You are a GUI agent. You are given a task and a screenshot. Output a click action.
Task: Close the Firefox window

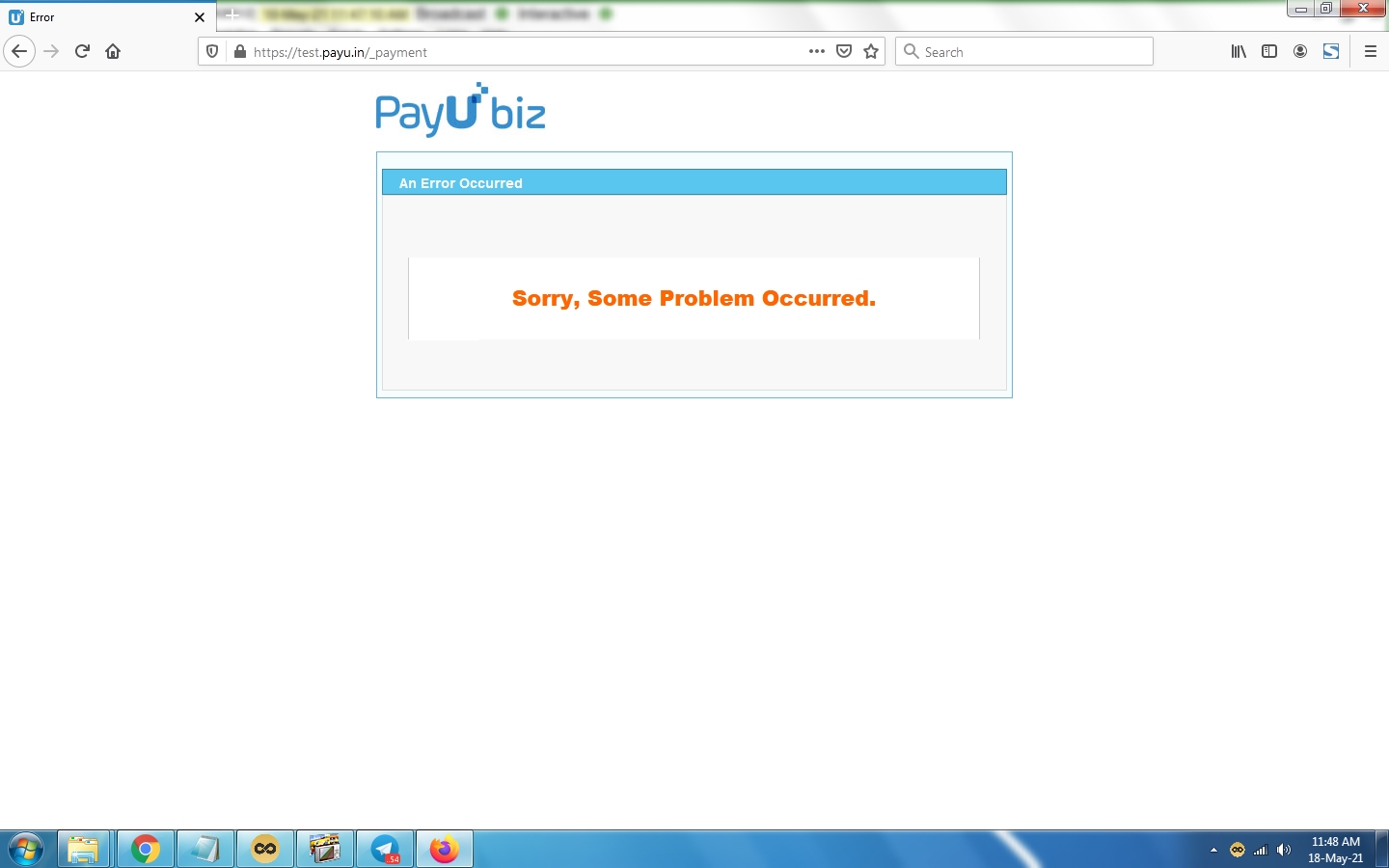coord(1363,9)
